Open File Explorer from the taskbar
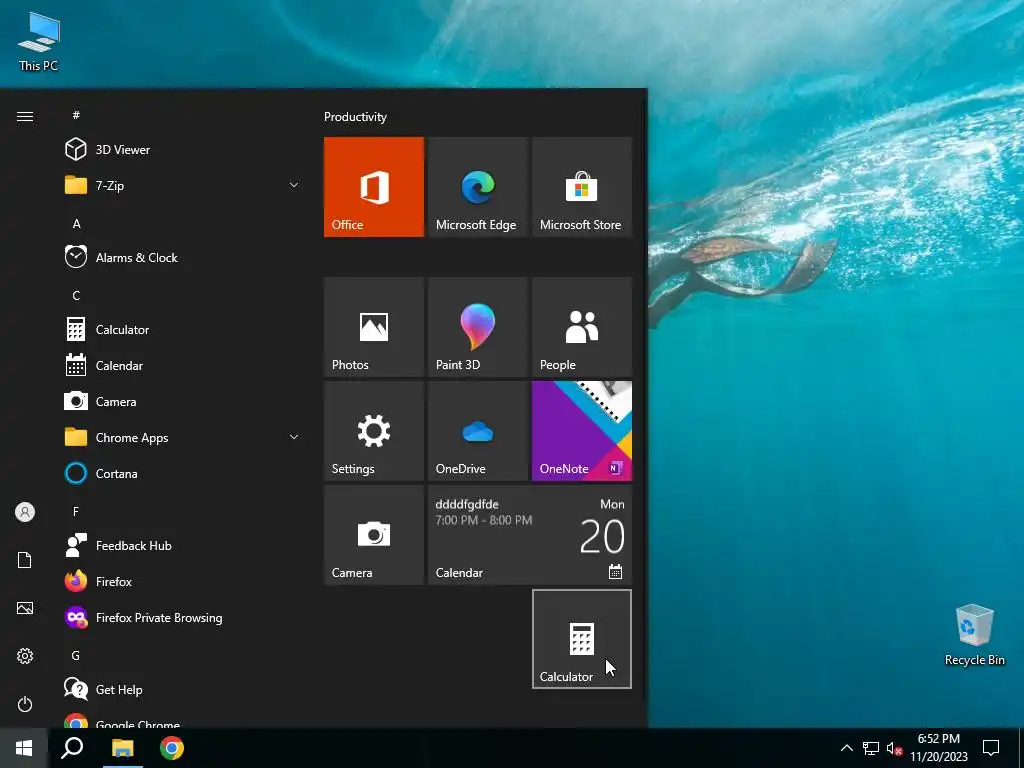1024x768 pixels. click(123, 748)
